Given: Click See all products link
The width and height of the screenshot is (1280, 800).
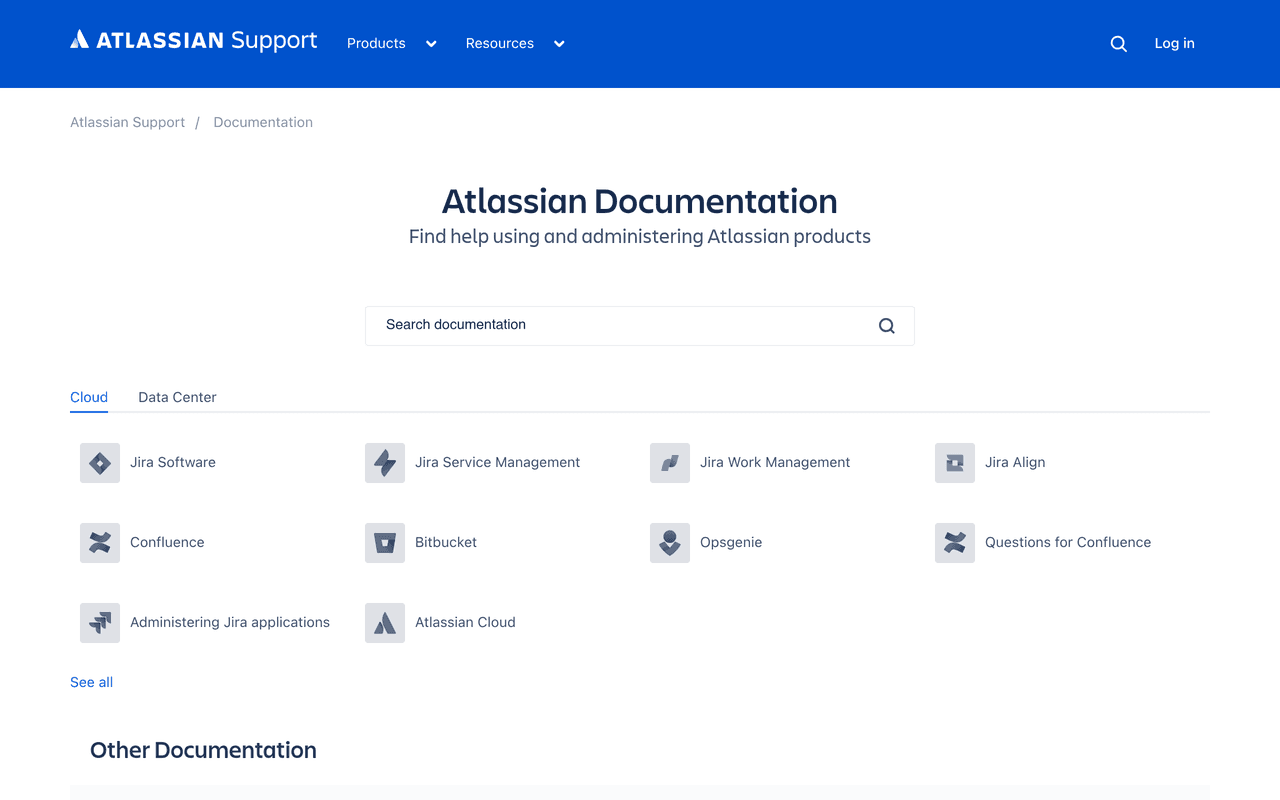Looking at the screenshot, I should [x=91, y=682].
